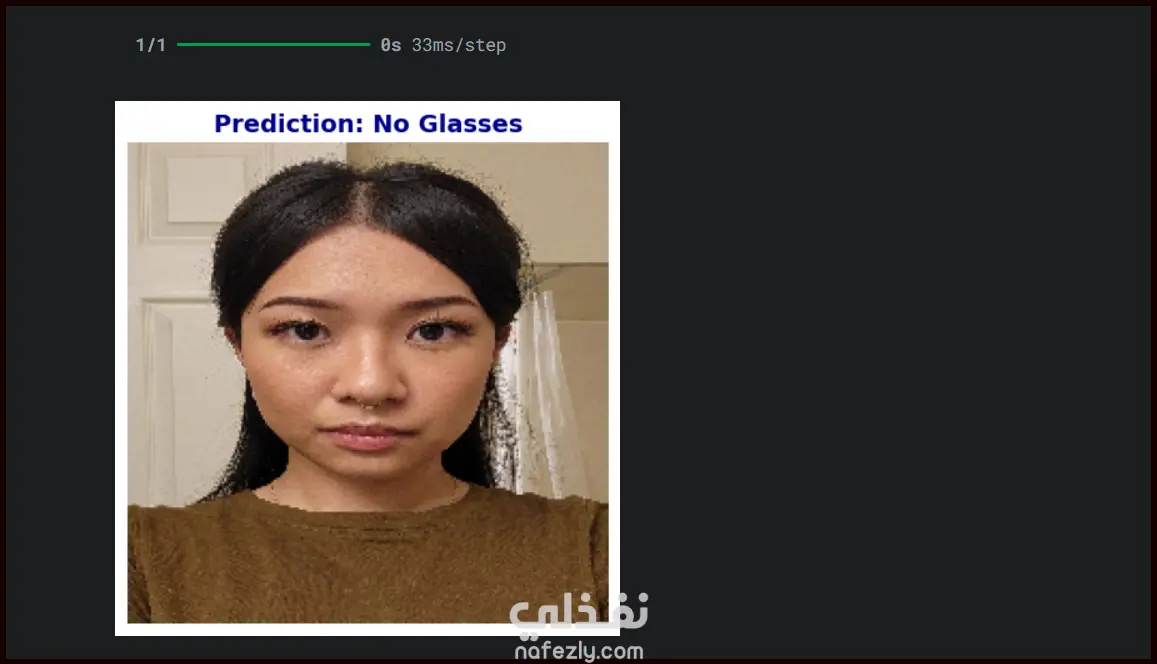
Task: Click the 33ms/step timing text
Action: [x=458, y=45]
